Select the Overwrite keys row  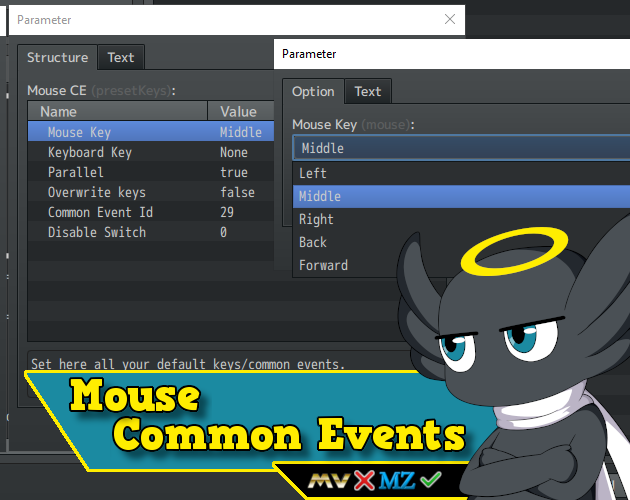[x=151, y=192]
